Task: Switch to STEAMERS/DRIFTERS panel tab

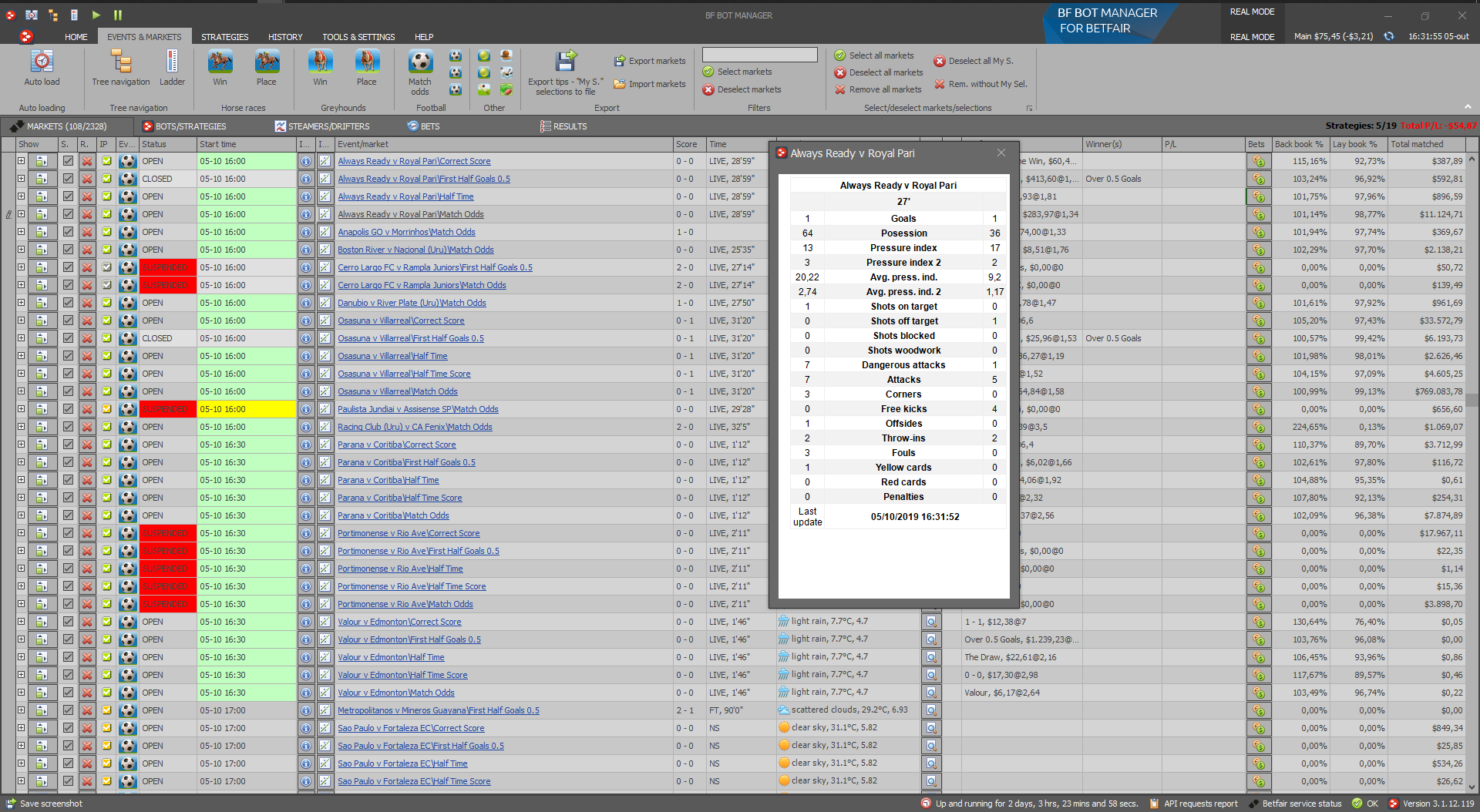Action: tap(322, 126)
